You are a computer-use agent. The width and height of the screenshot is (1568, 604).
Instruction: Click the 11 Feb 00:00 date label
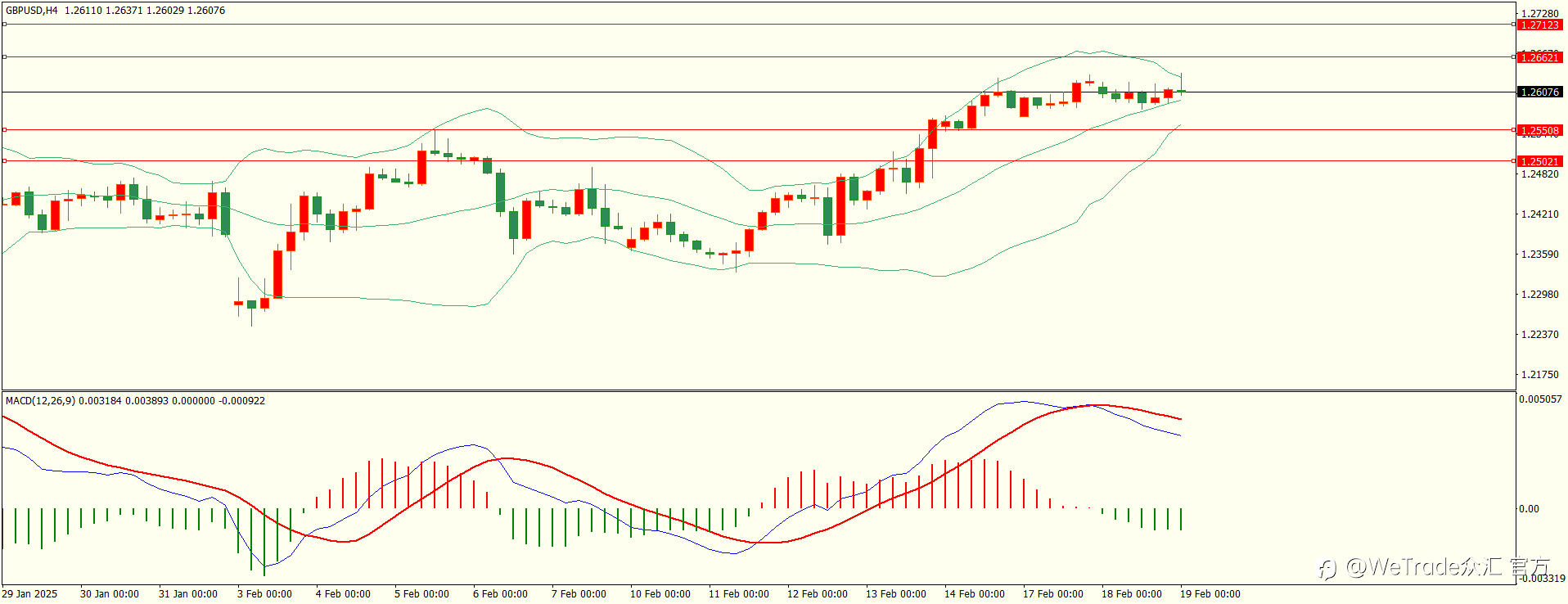tap(738, 594)
